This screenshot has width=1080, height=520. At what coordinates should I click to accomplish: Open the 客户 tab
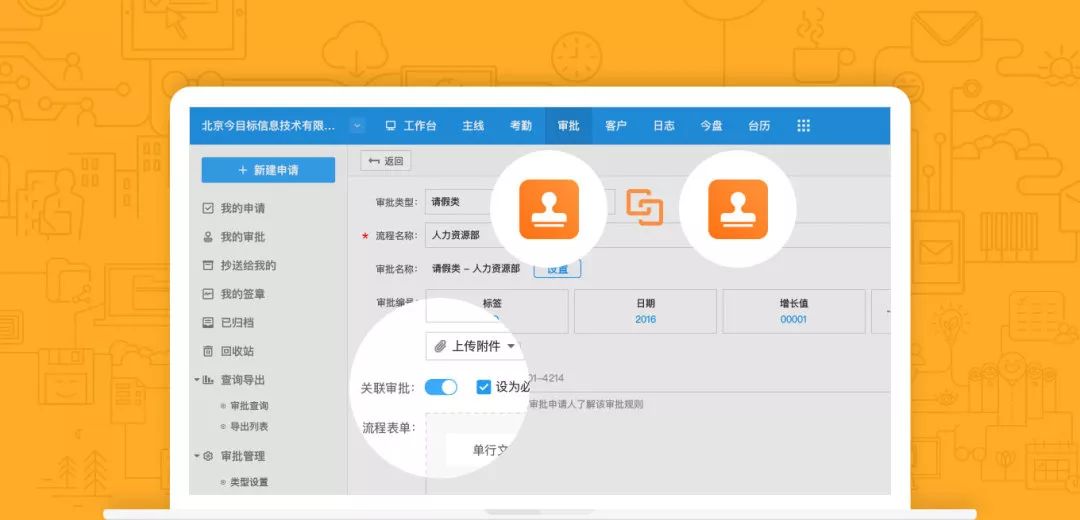616,126
